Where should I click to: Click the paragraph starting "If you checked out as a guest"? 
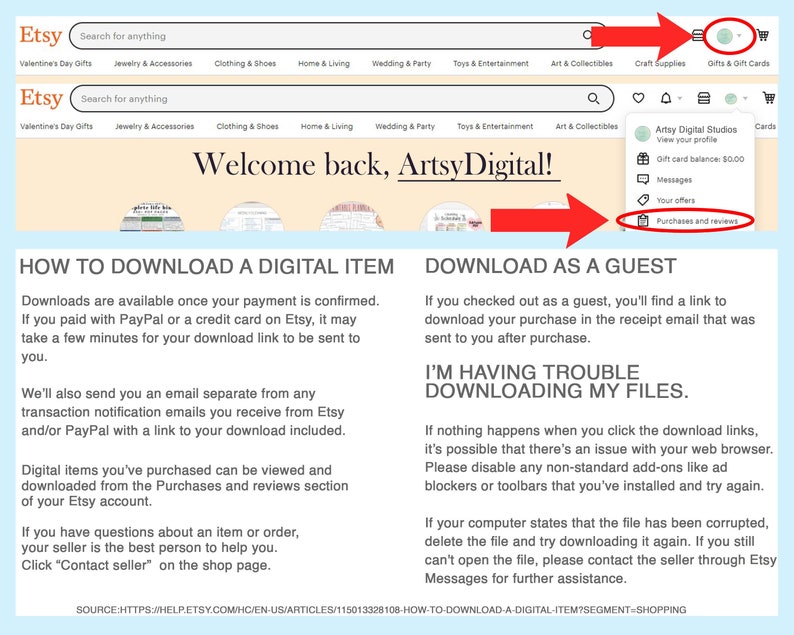click(590, 319)
